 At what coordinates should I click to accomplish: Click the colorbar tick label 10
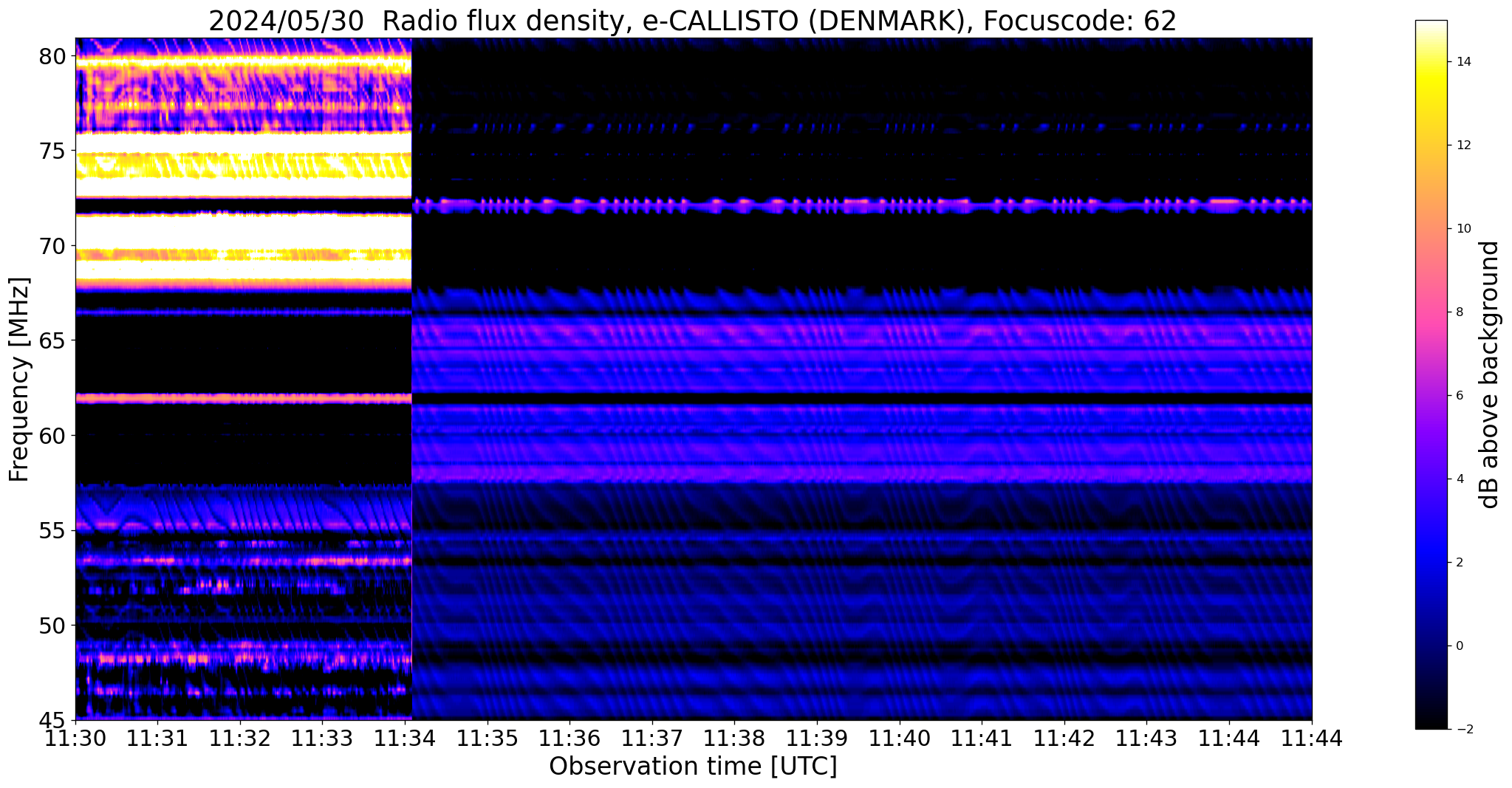click(x=1463, y=229)
